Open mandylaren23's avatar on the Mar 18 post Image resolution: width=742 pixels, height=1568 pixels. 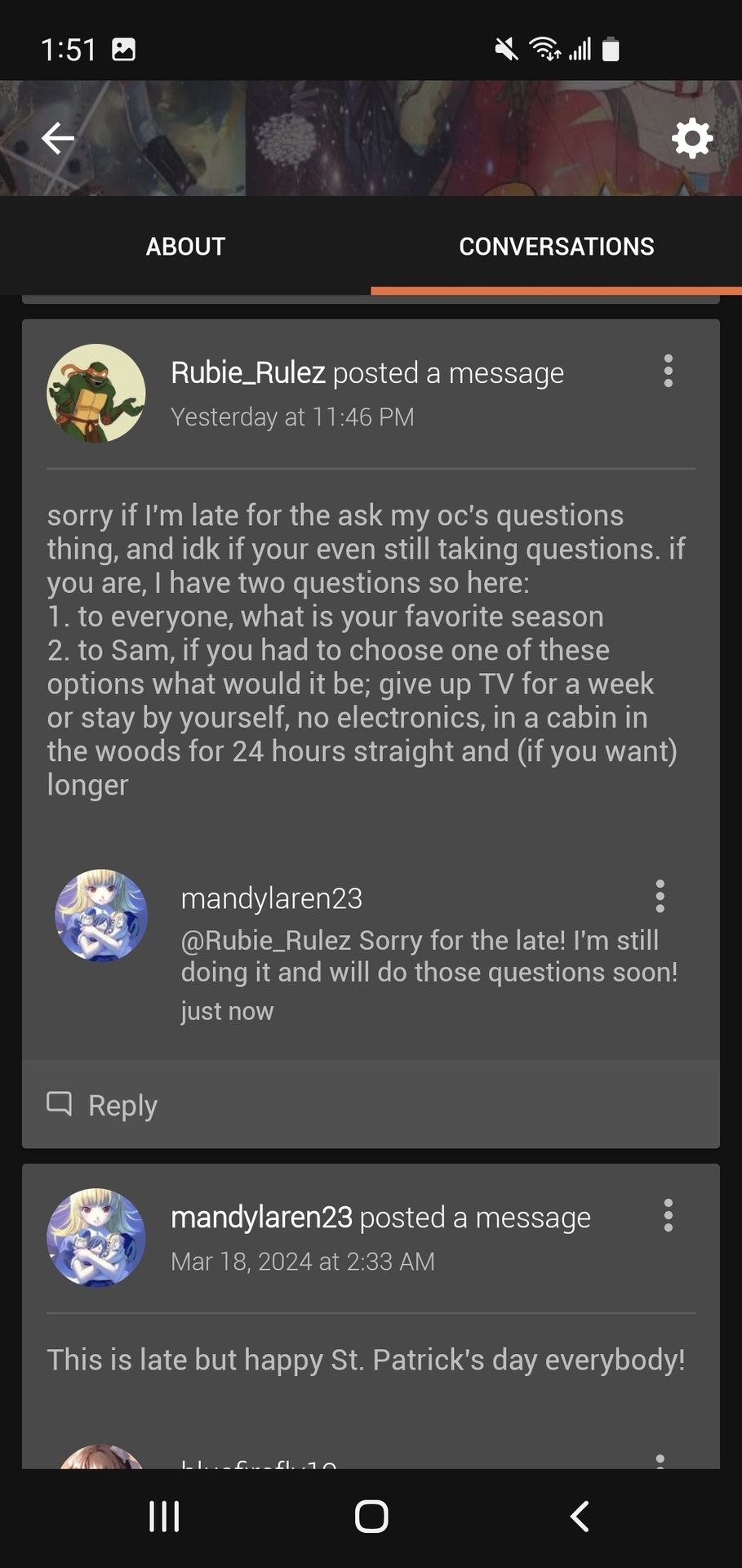pos(96,1237)
